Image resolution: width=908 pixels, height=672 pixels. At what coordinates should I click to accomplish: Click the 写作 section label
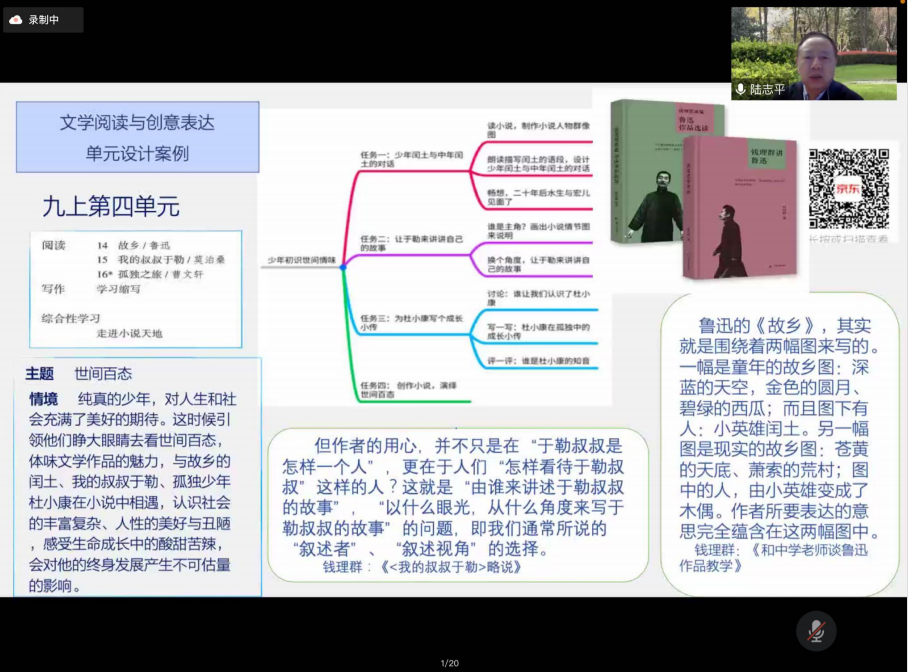[x=53, y=288]
